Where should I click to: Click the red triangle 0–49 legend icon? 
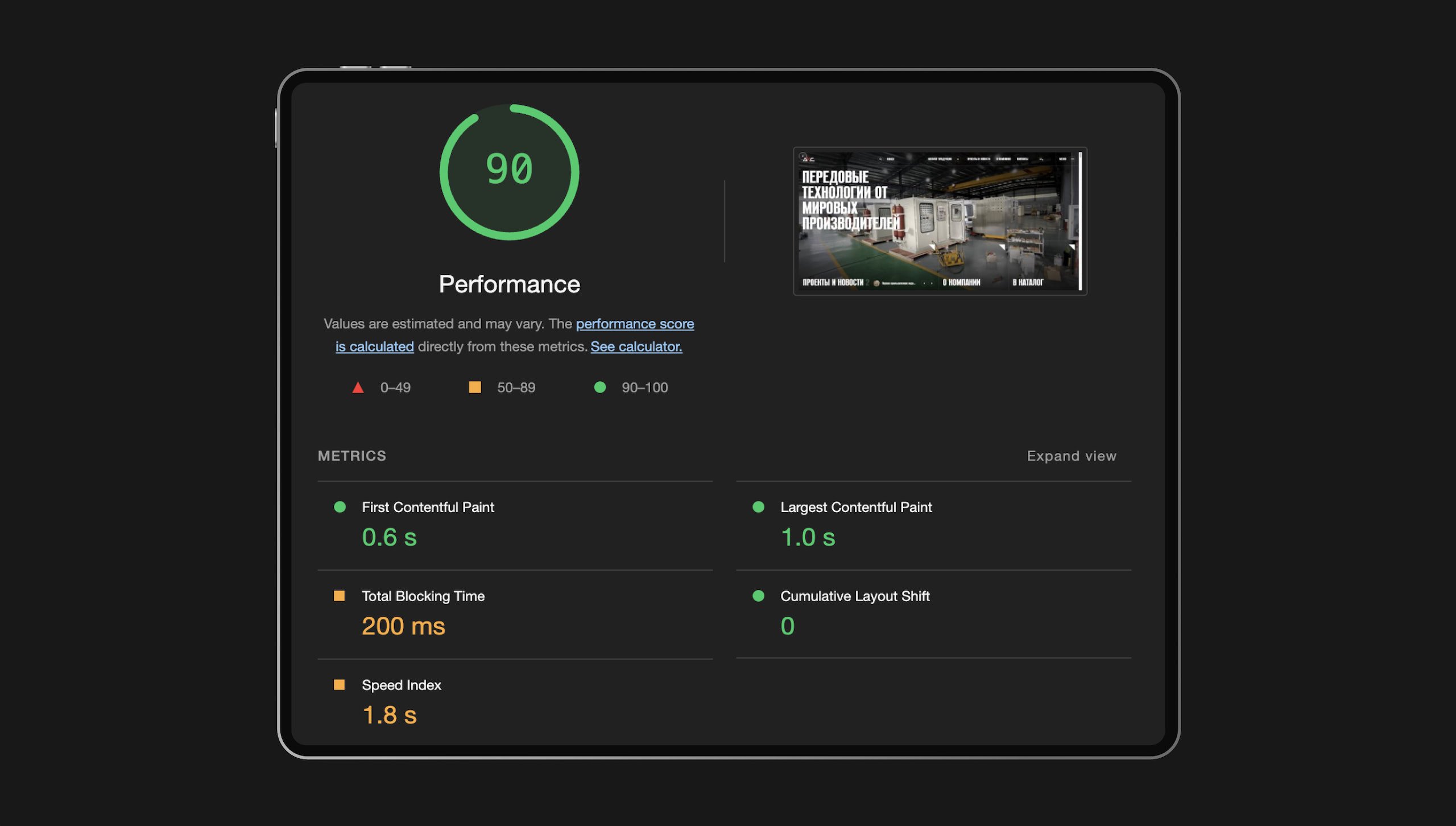click(358, 388)
